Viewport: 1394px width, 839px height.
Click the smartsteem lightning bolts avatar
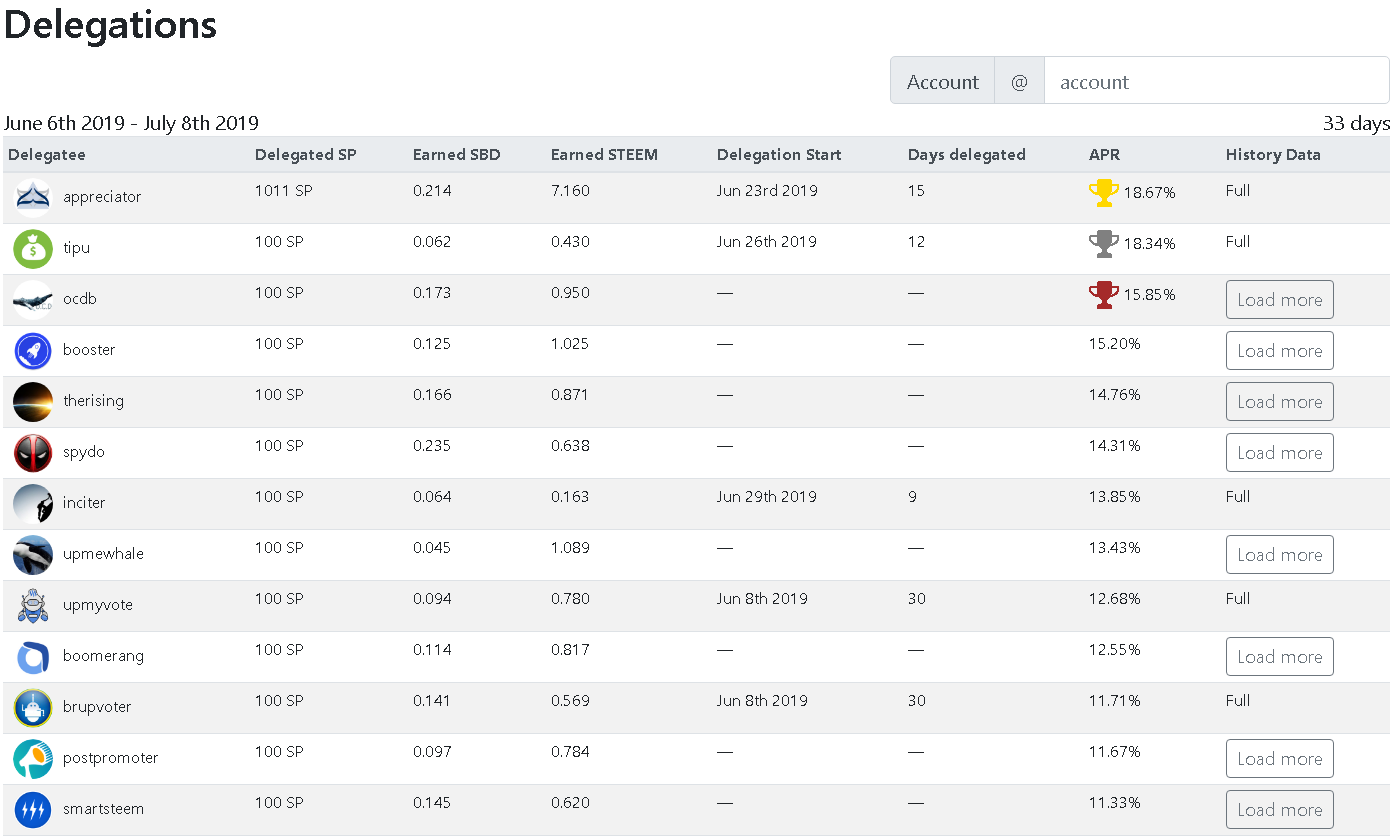tap(33, 810)
